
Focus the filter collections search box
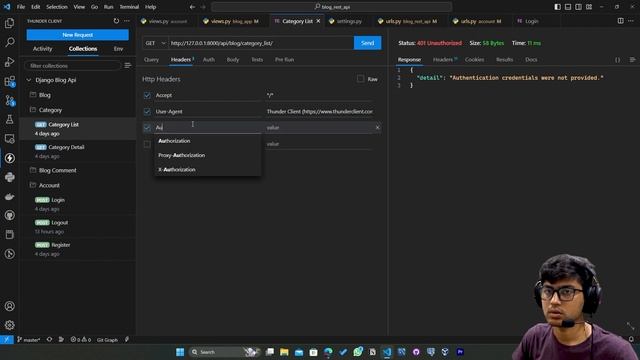click(73, 65)
